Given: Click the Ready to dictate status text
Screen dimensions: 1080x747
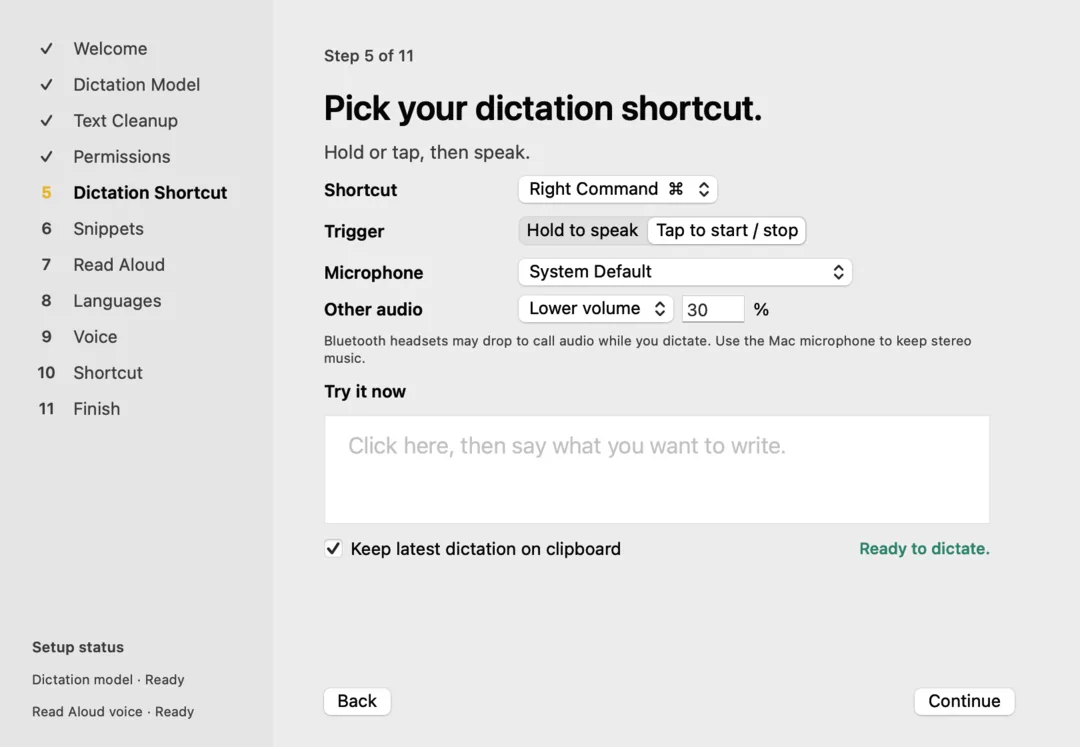Looking at the screenshot, I should tap(924, 549).
